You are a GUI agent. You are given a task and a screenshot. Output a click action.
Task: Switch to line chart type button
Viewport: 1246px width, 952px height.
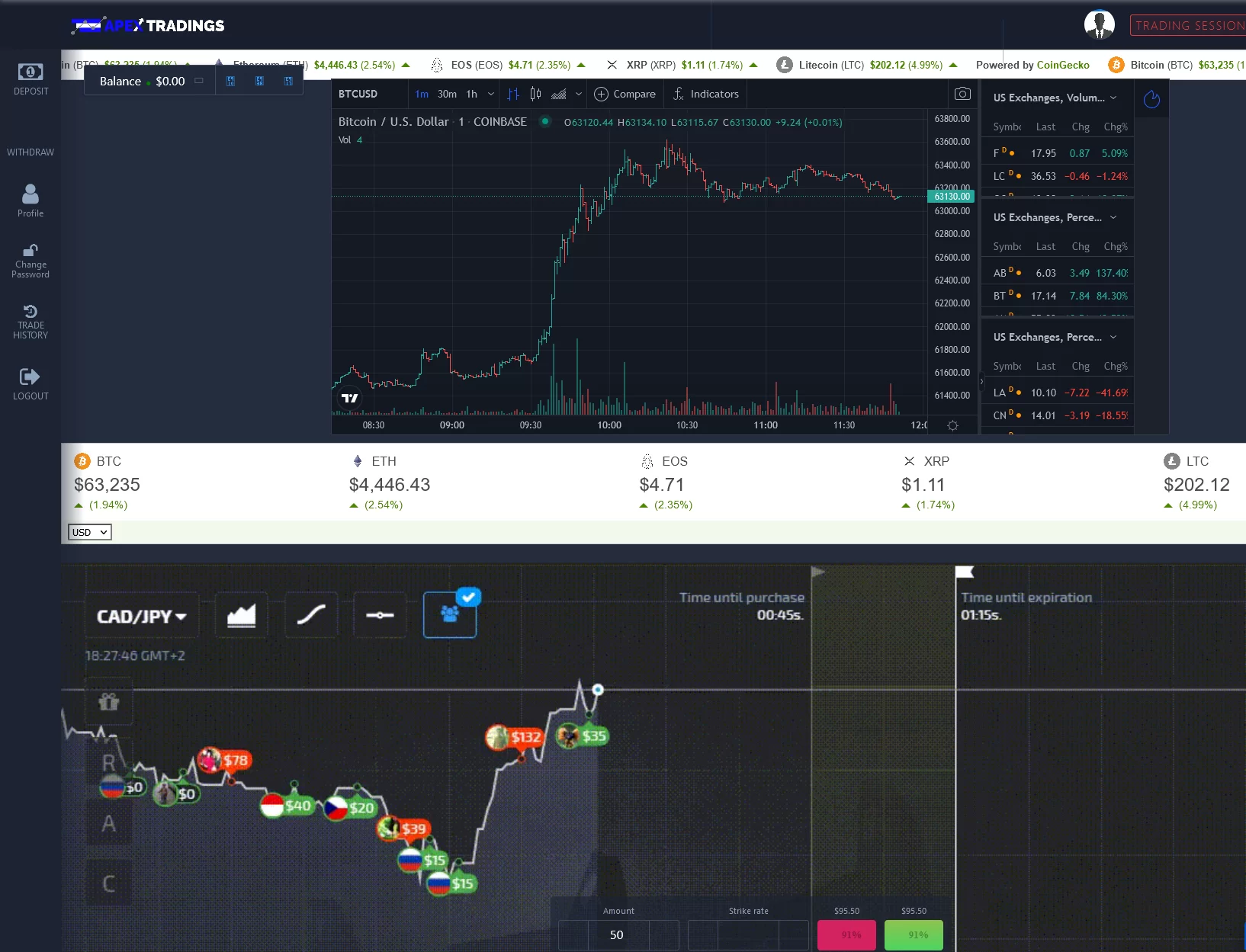[311, 615]
